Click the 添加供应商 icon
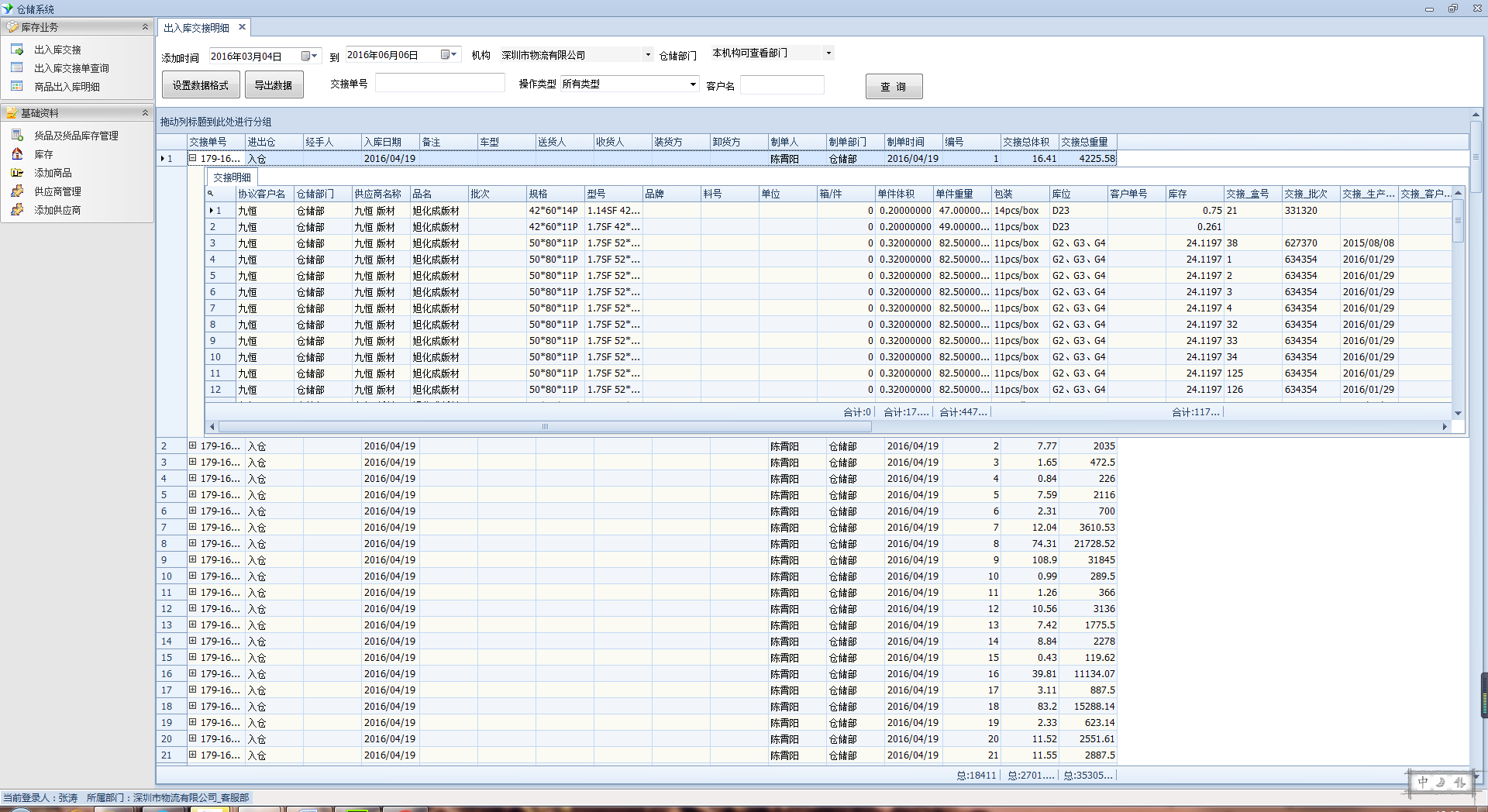1488x812 pixels. [x=17, y=210]
